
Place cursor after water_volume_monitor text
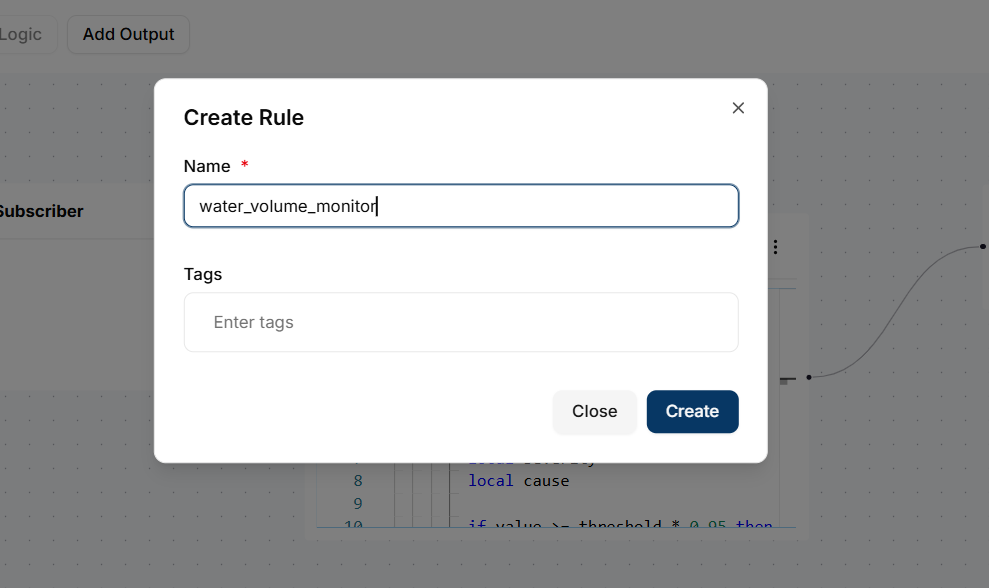click(377, 205)
